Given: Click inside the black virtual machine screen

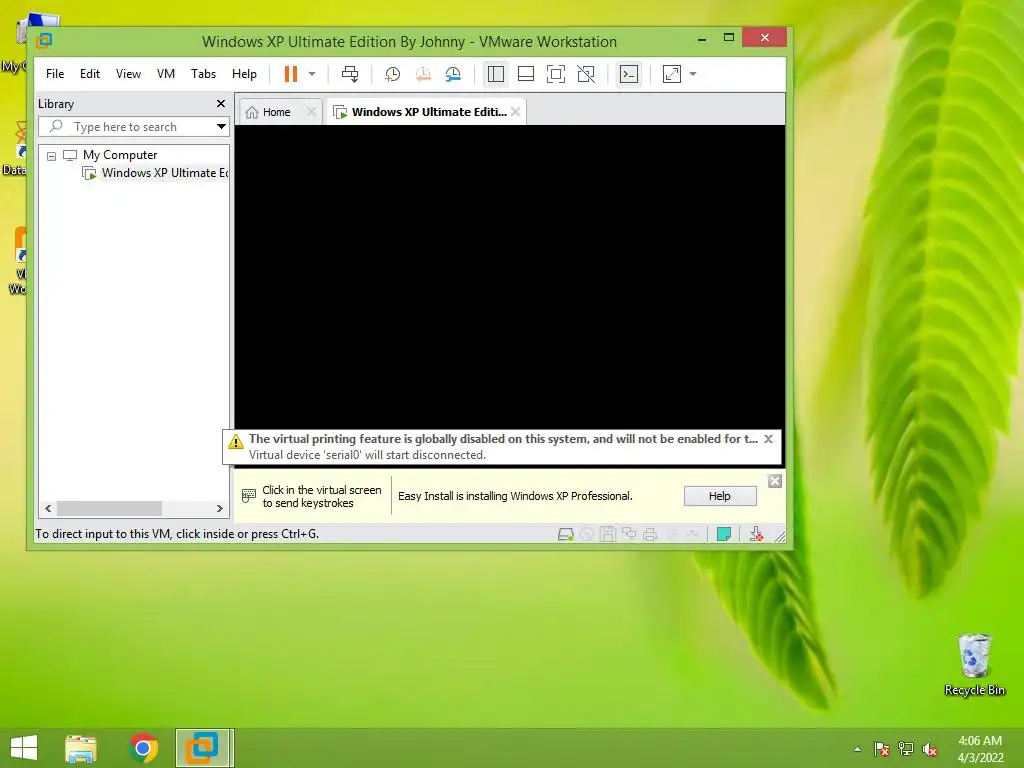Looking at the screenshot, I should point(509,278).
